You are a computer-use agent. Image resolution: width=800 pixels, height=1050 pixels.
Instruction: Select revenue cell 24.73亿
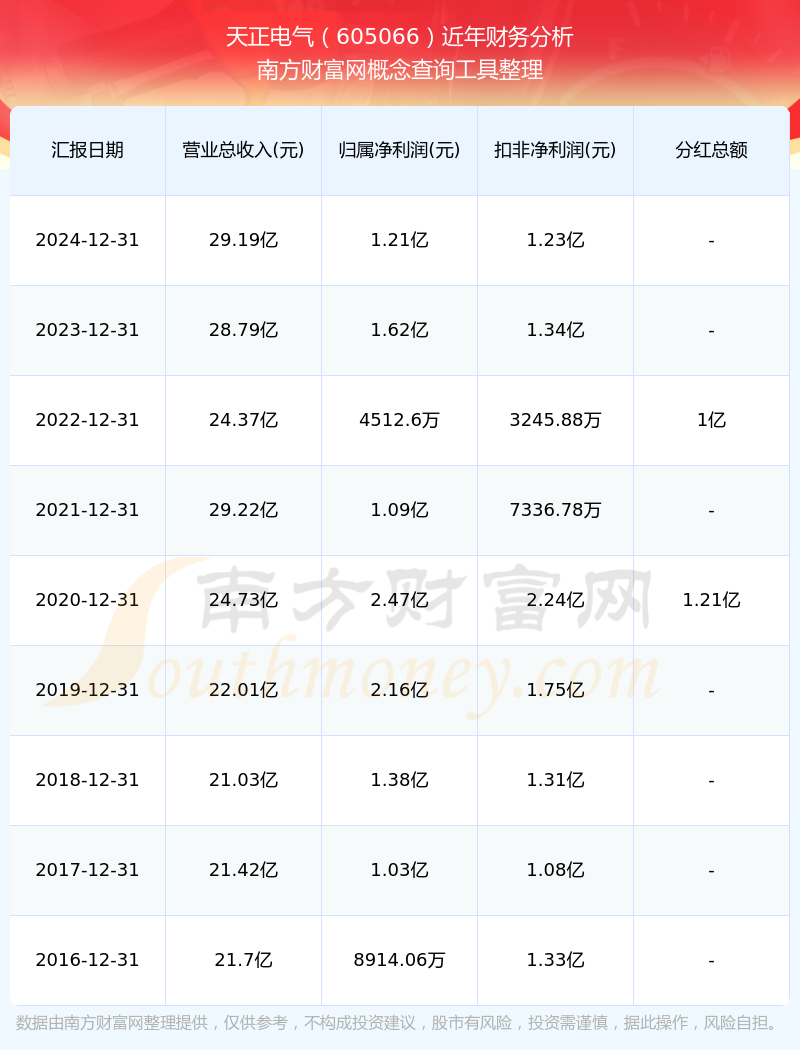(x=244, y=600)
